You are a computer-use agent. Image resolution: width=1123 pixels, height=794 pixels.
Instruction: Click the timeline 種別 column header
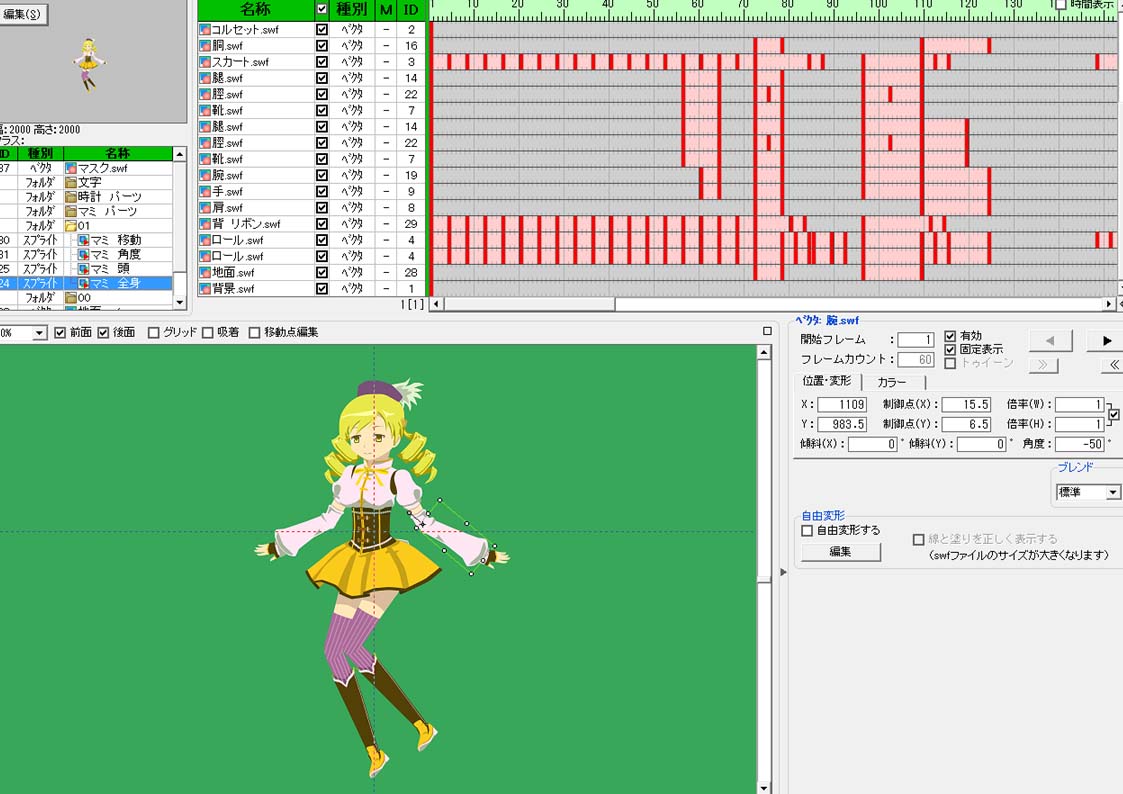click(352, 9)
